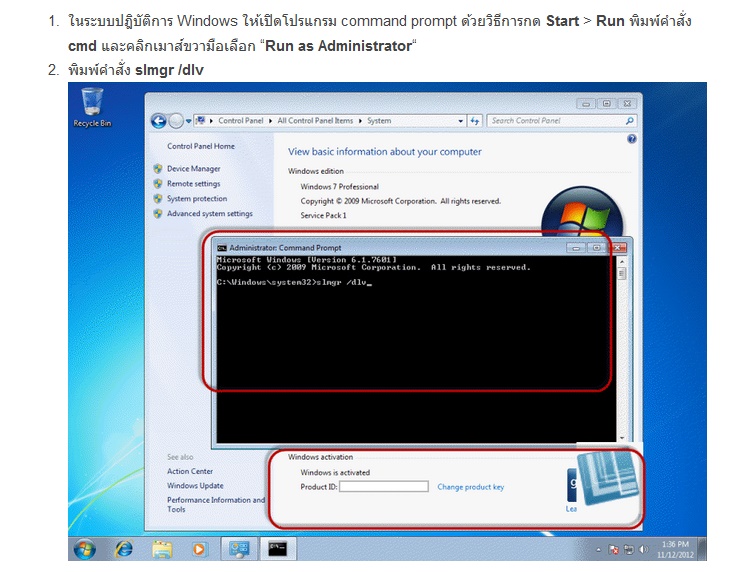Click the shield icon beside Advanced system settings
The height and width of the screenshot is (572, 741).
[x=158, y=214]
